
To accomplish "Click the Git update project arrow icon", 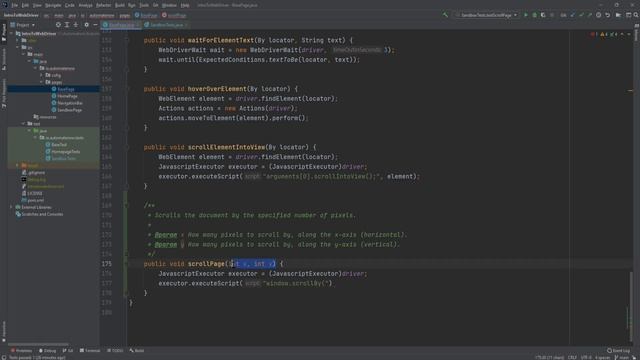I will [x=572, y=15].
